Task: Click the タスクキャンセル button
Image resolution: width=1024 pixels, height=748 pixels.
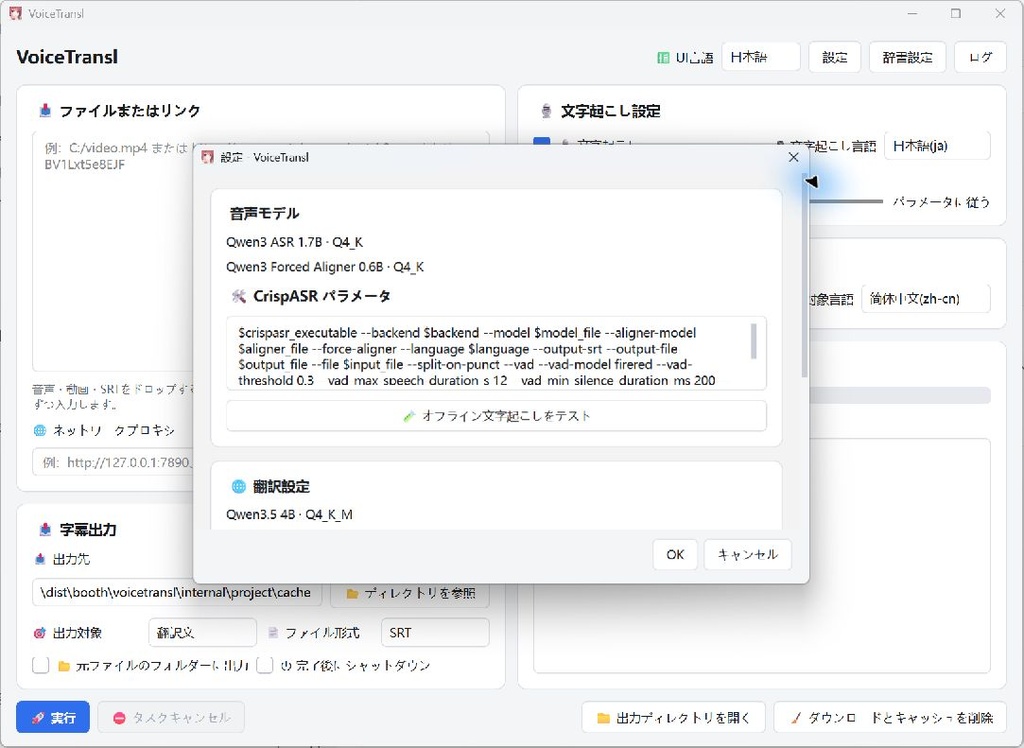Action: tap(171, 717)
